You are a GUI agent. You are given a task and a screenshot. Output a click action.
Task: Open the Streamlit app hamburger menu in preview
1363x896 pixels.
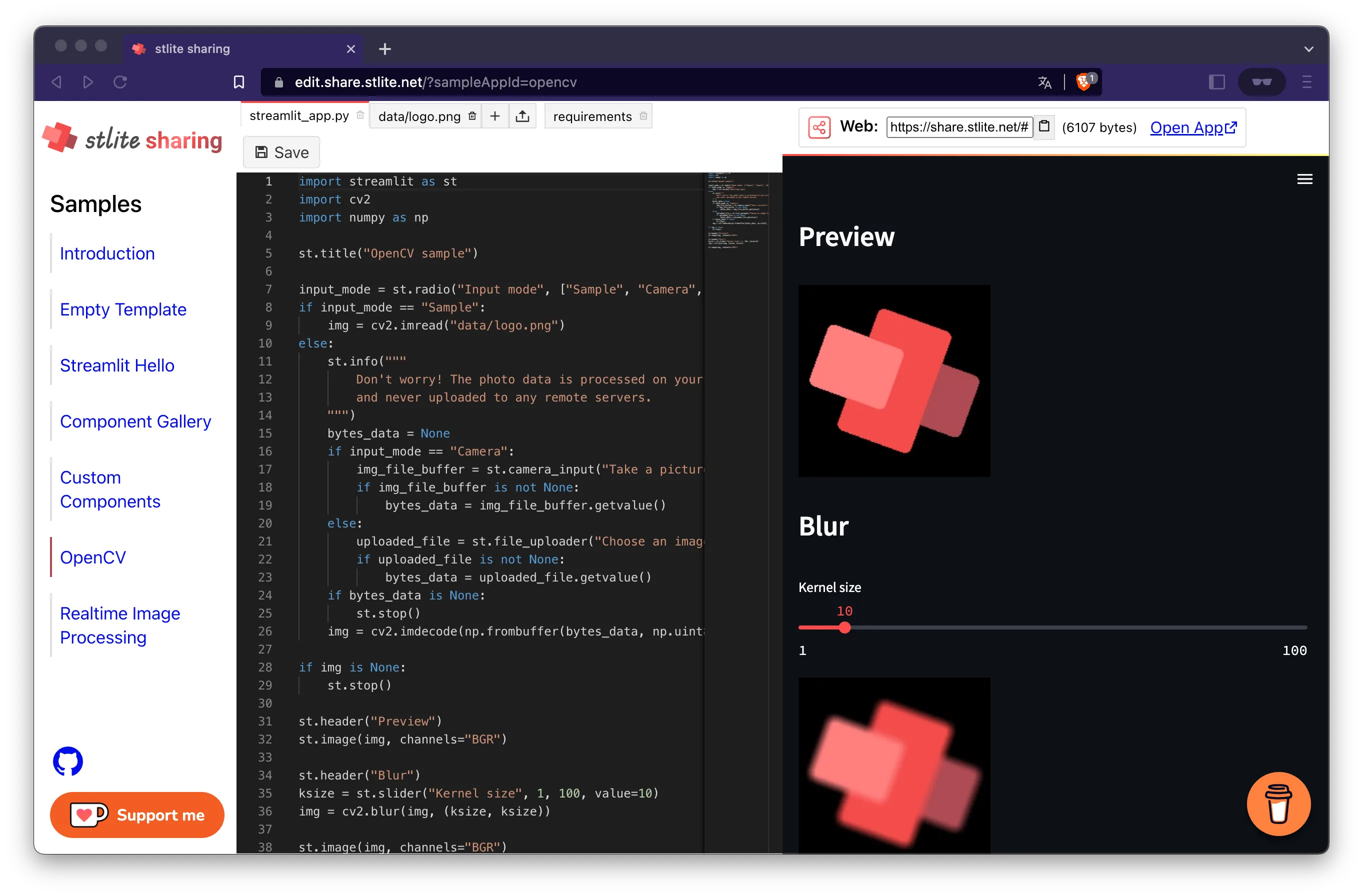click(x=1304, y=179)
